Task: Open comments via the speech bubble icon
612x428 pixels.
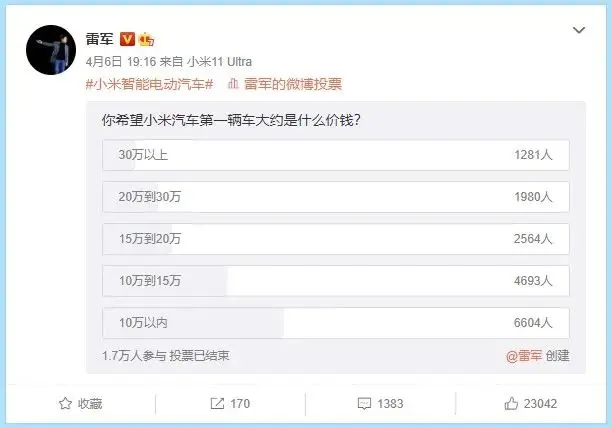Action: tap(364, 403)
